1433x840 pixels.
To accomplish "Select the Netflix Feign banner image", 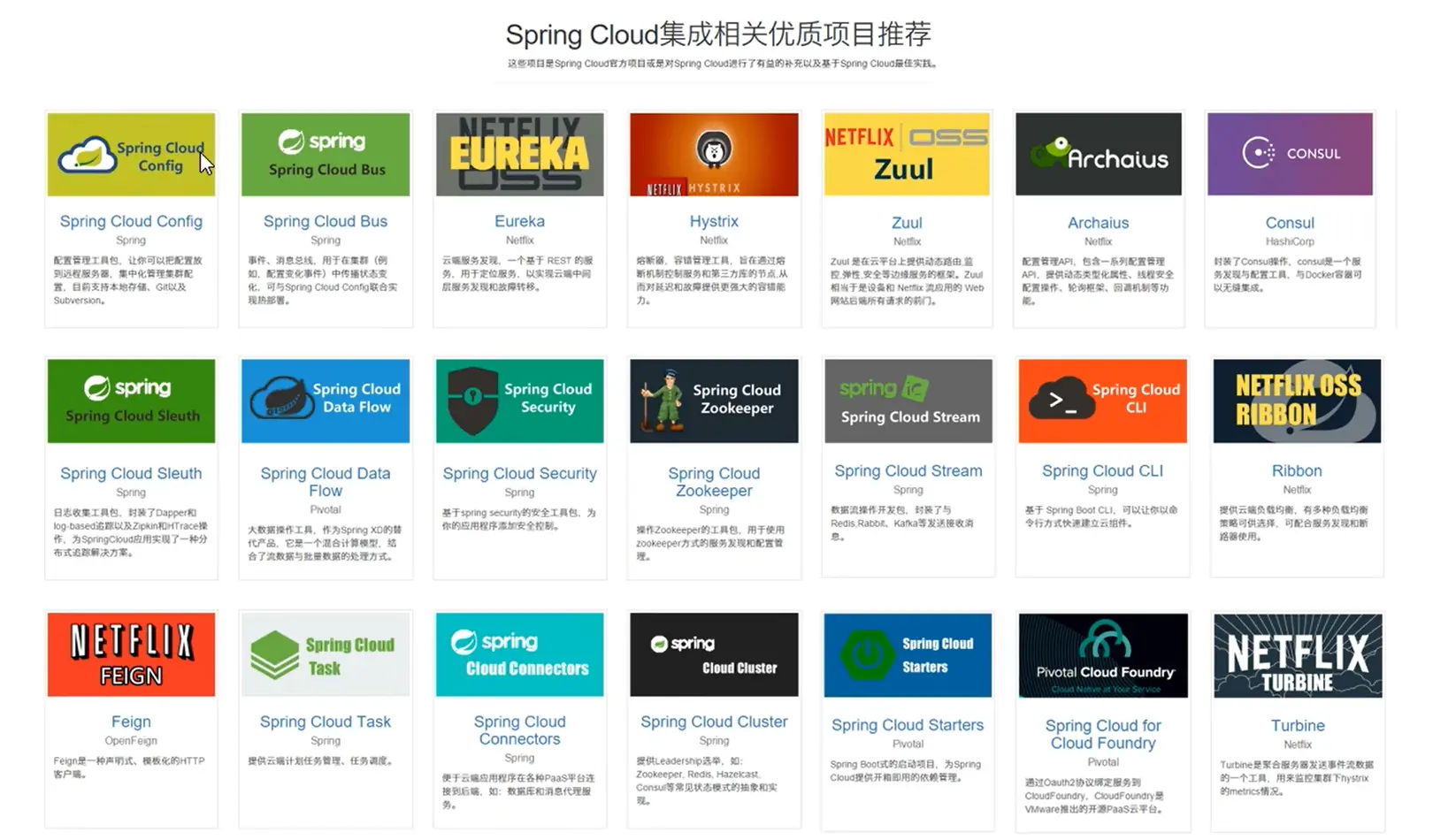I will coord(131,654).
